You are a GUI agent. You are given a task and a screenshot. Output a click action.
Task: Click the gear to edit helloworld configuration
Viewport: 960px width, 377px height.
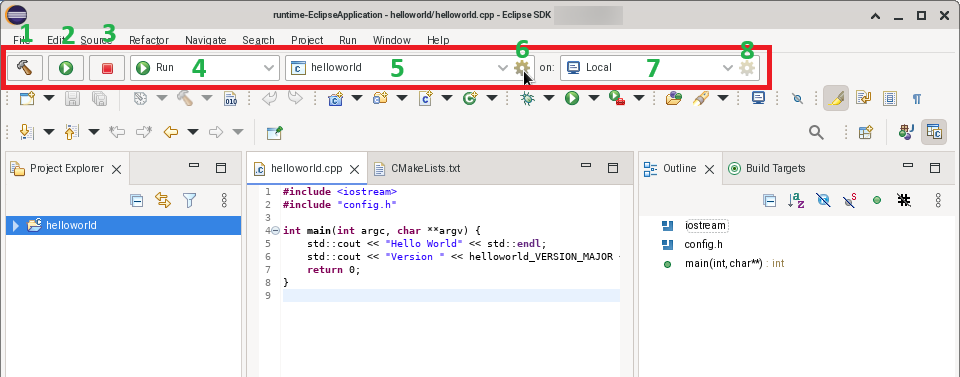[522, 67]
